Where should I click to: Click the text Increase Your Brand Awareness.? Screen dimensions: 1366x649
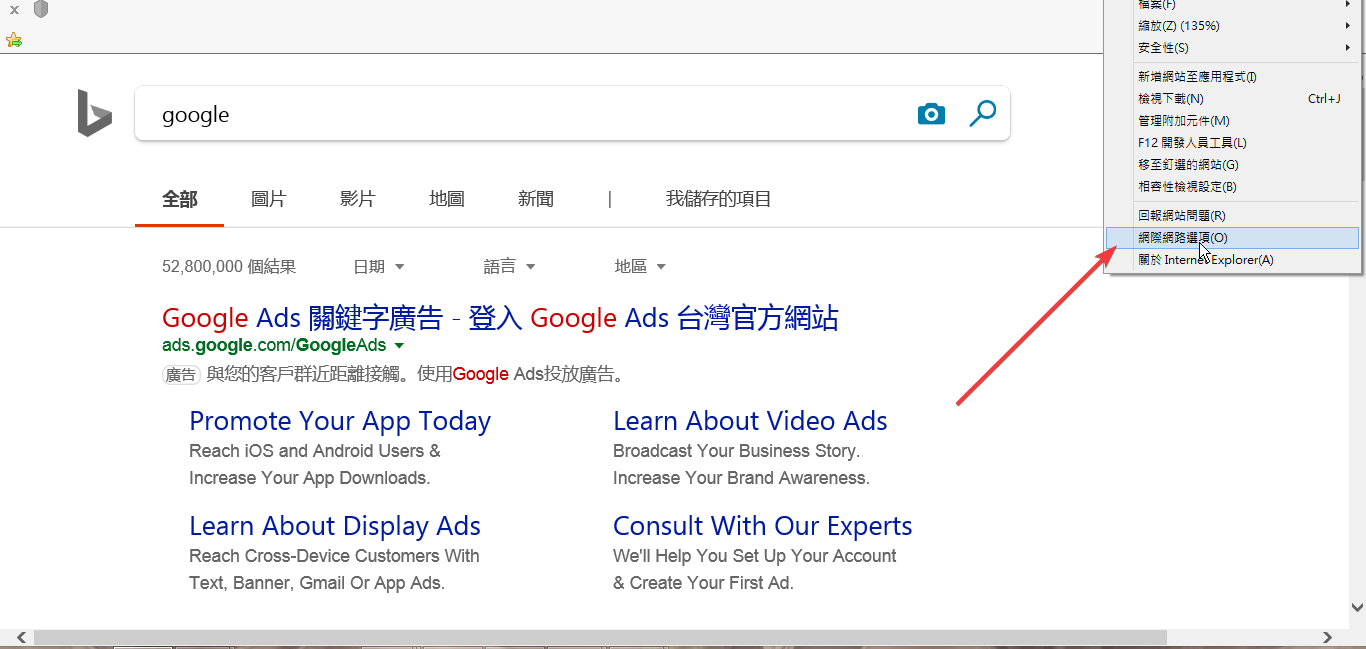[742, 478]
